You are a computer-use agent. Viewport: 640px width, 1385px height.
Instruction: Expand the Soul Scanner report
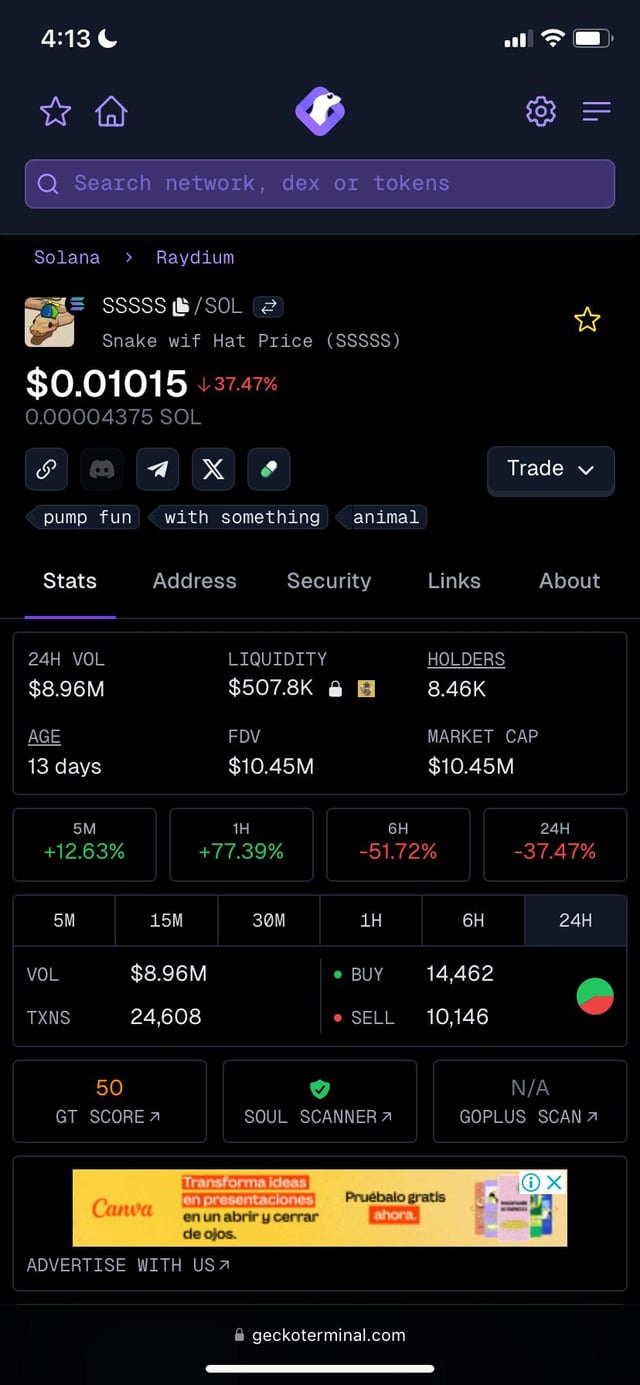coord(319,1101)
